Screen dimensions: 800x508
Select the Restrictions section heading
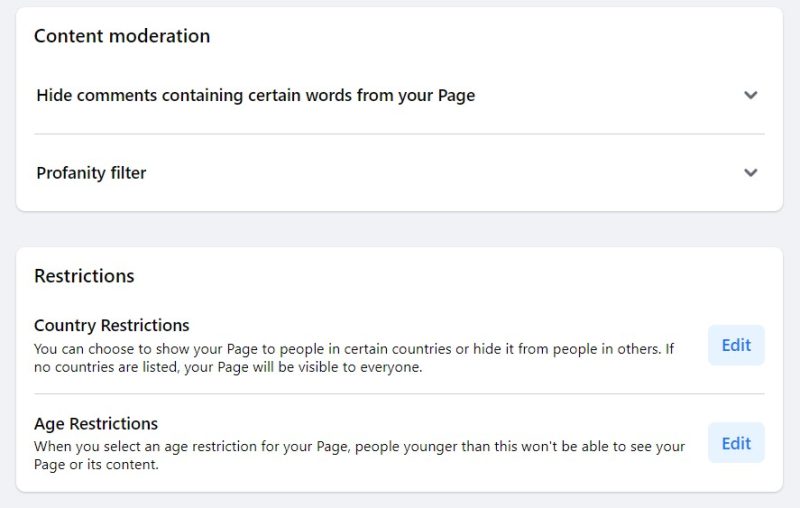pyautogui.click(x=84, y=276)
